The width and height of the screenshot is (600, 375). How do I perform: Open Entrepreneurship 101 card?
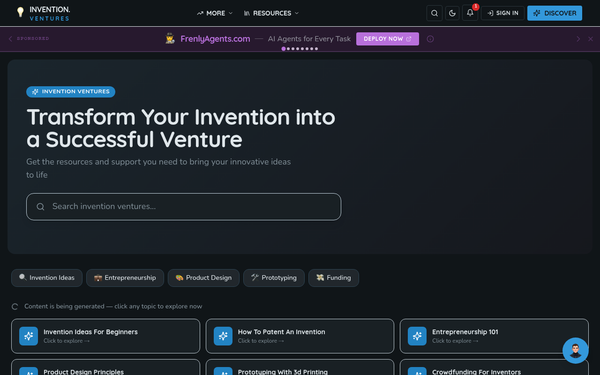click(x=494, y=336)
